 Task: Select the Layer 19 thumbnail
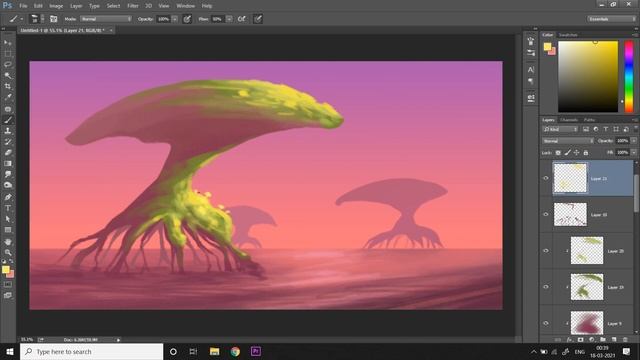pos(587,287)
